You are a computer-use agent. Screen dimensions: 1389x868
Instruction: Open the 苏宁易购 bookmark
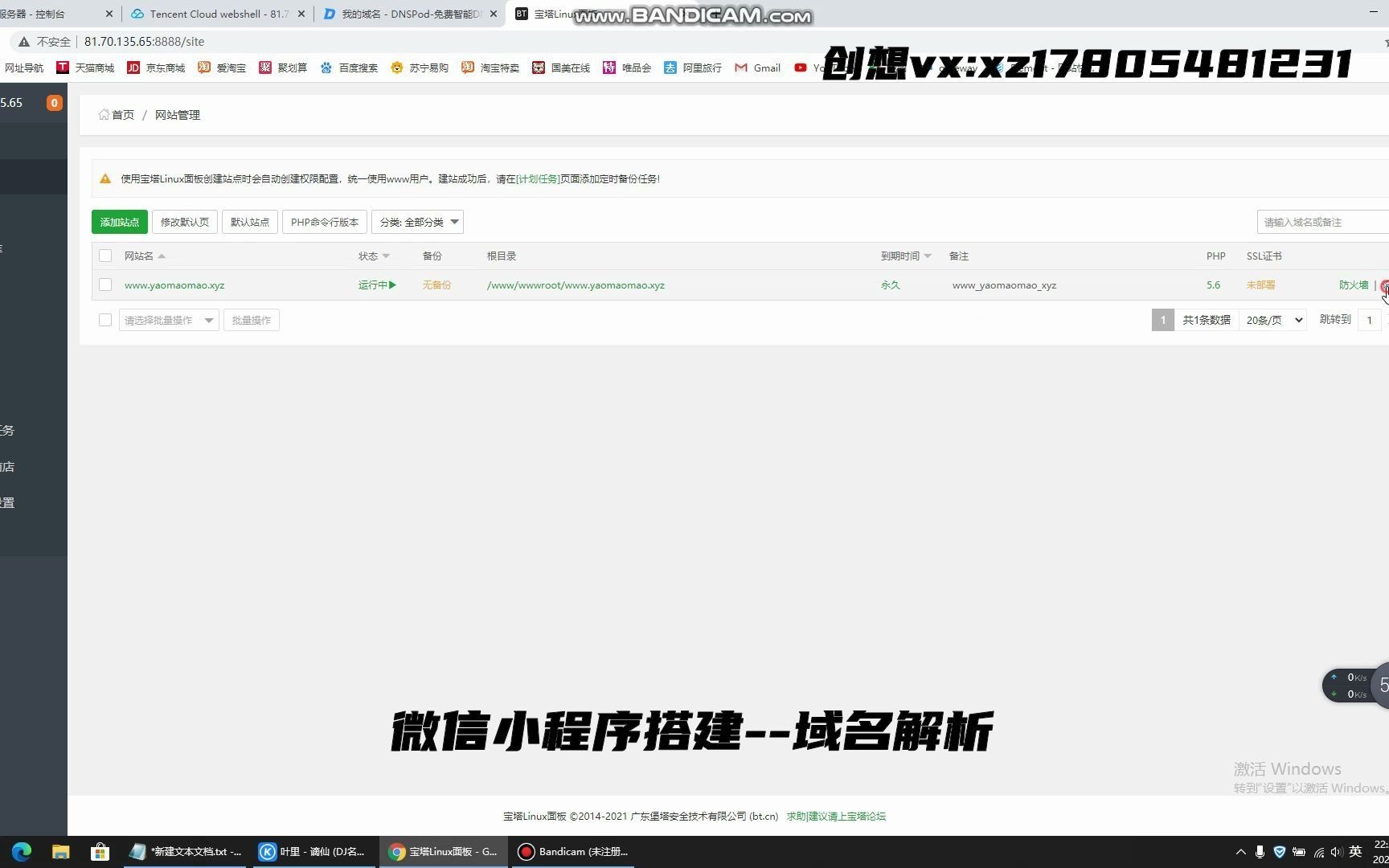[420, 68]
